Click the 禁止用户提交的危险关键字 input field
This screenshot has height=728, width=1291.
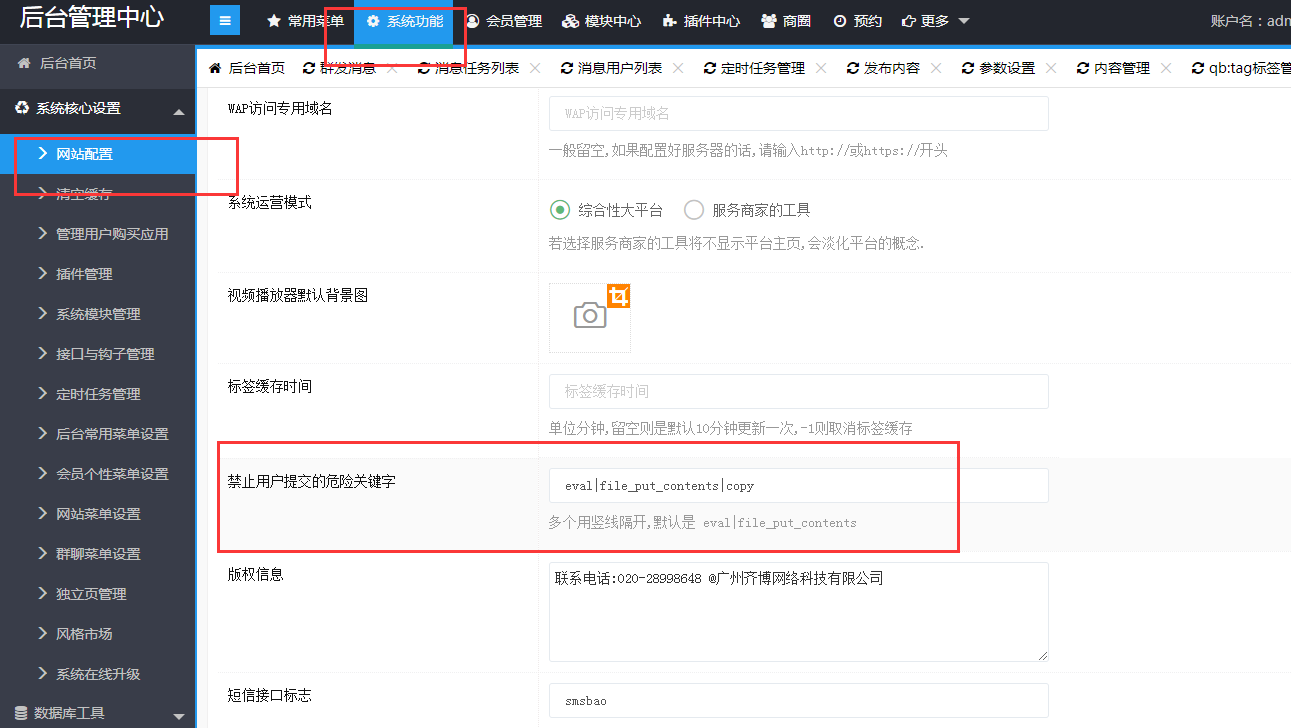point(798,485)
